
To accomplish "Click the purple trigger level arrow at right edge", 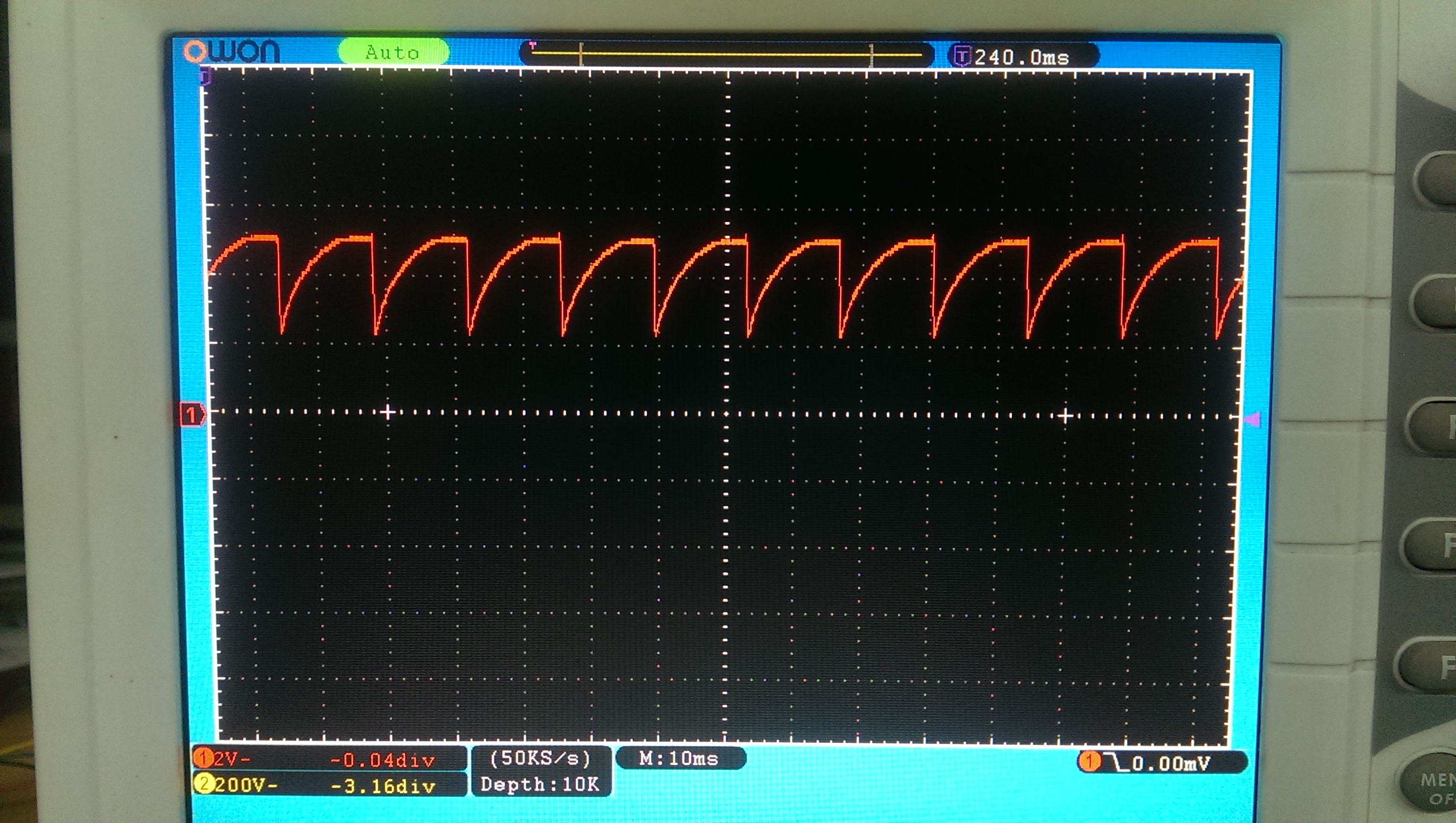I will (x=1251, y=420).
